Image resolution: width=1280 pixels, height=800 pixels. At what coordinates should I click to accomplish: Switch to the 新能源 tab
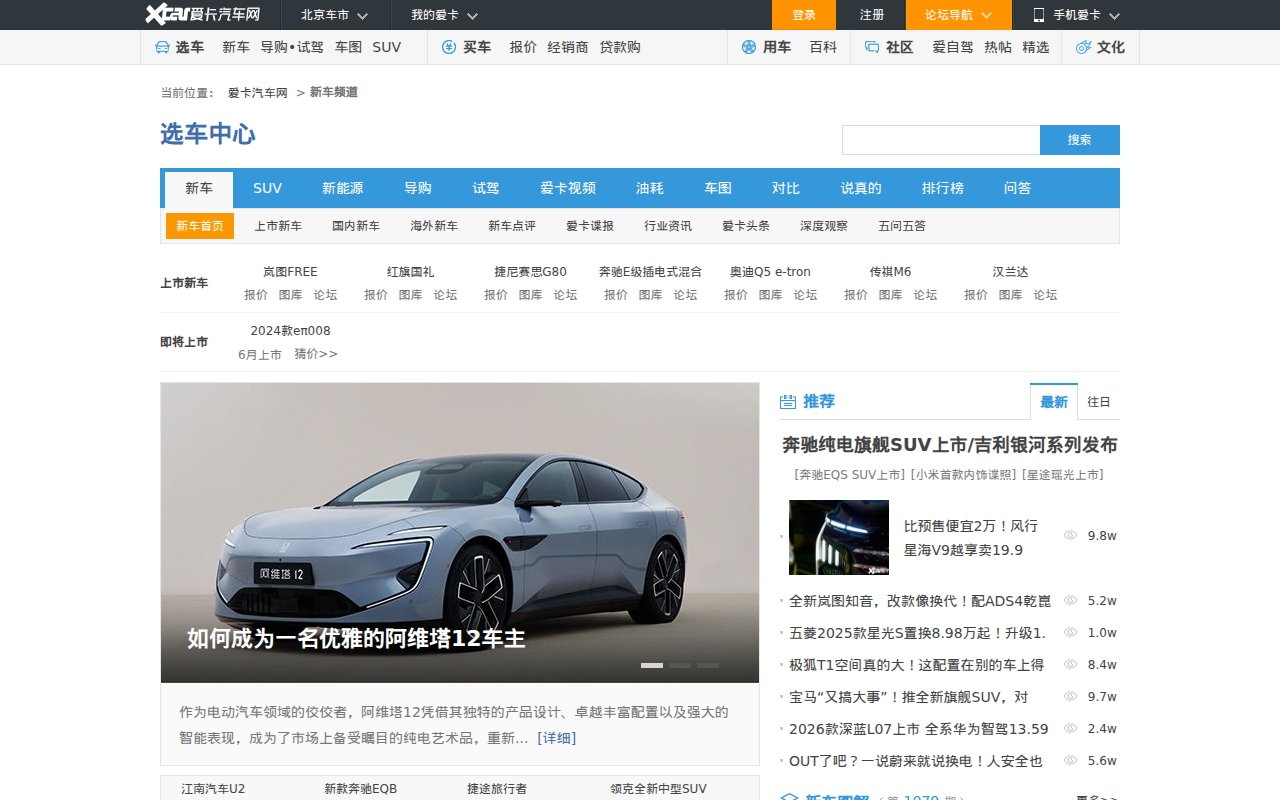[342, 188]
